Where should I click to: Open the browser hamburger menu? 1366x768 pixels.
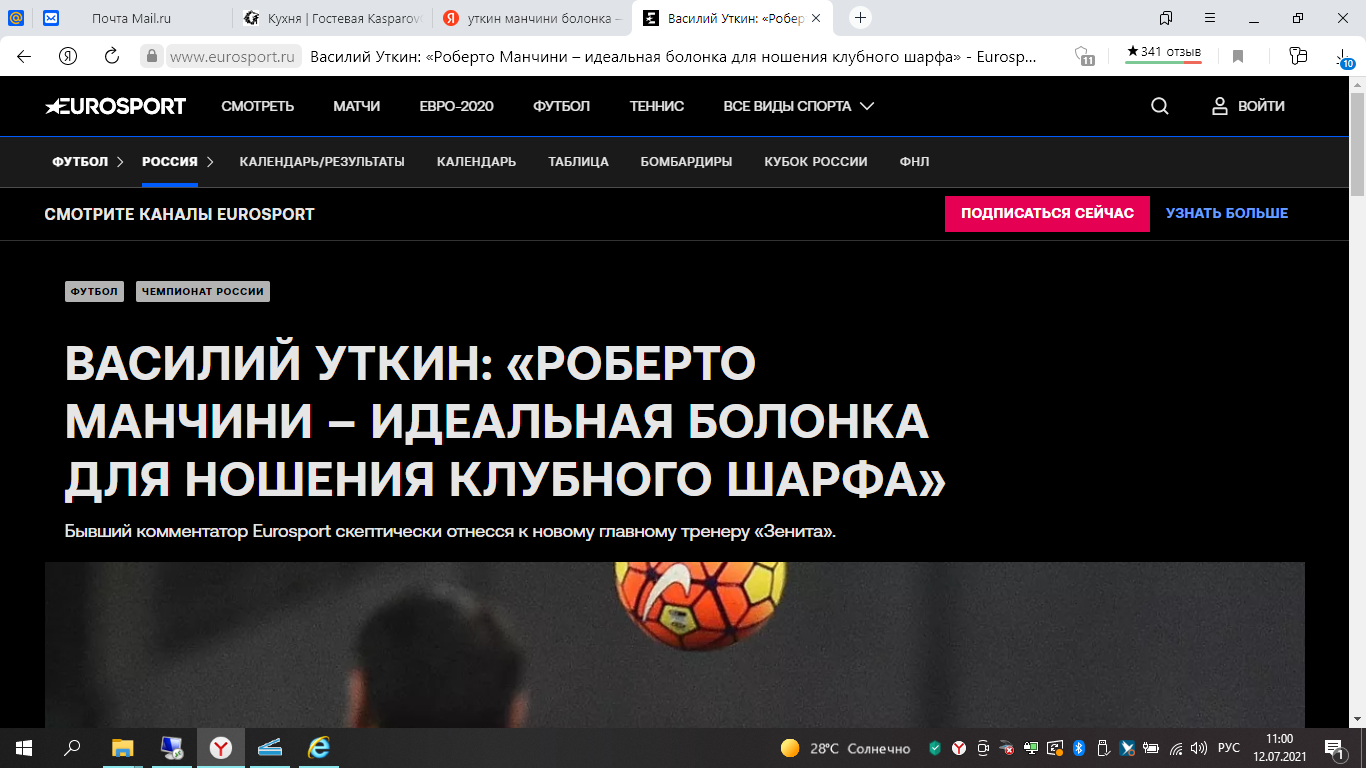[1211, 18]
